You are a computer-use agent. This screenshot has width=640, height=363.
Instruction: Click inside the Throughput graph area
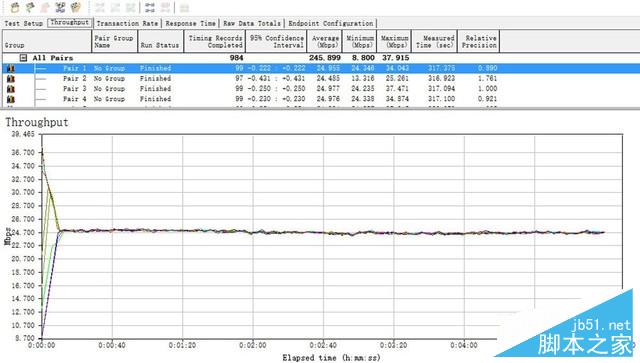(332, 237)
